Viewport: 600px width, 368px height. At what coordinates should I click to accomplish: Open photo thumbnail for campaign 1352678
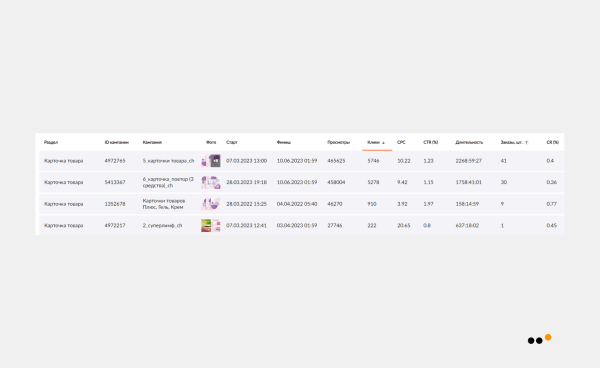(211, 204)
